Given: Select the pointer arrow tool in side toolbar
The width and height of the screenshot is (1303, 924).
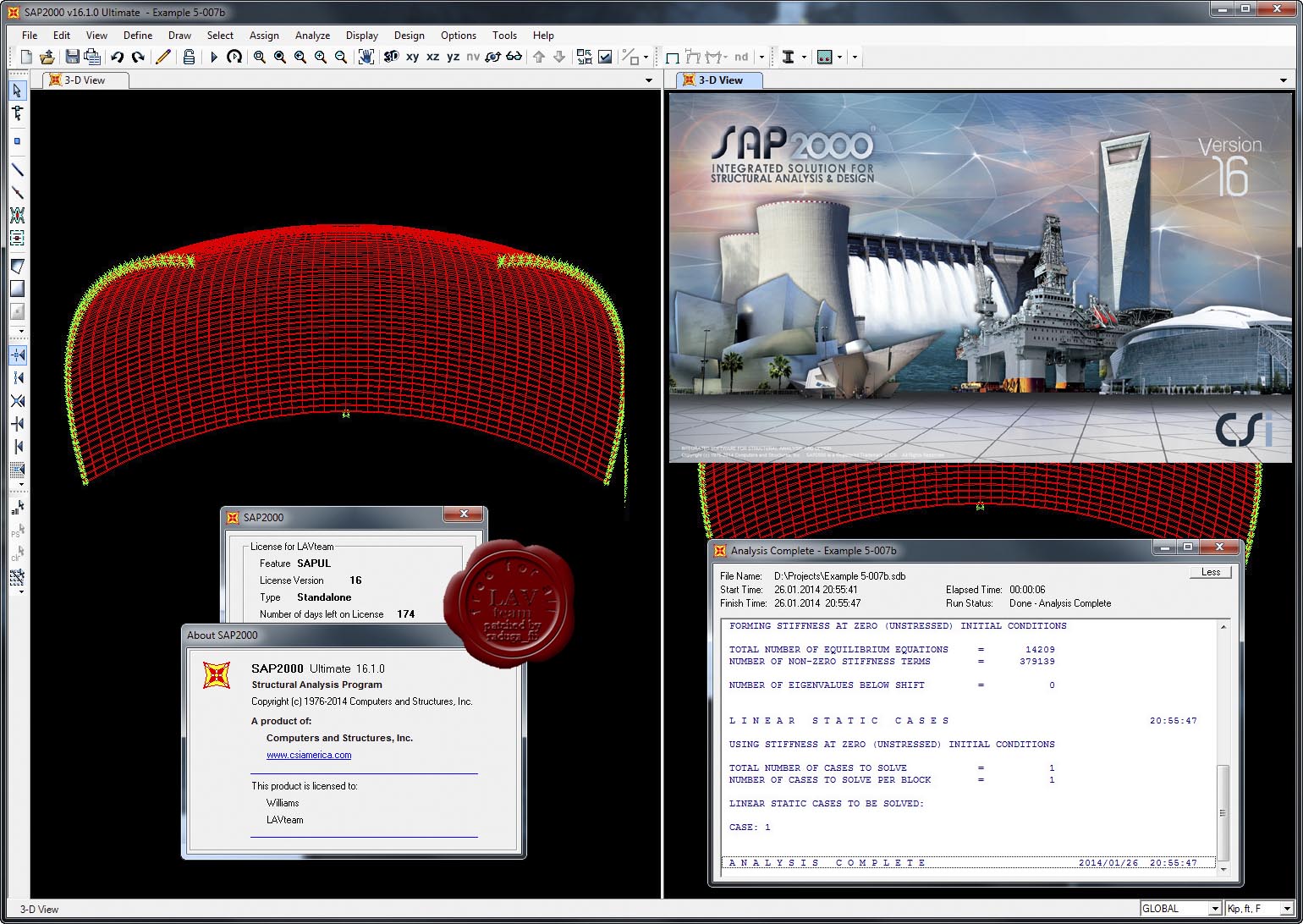Looking at the screenshot, I should pos(17,91).
